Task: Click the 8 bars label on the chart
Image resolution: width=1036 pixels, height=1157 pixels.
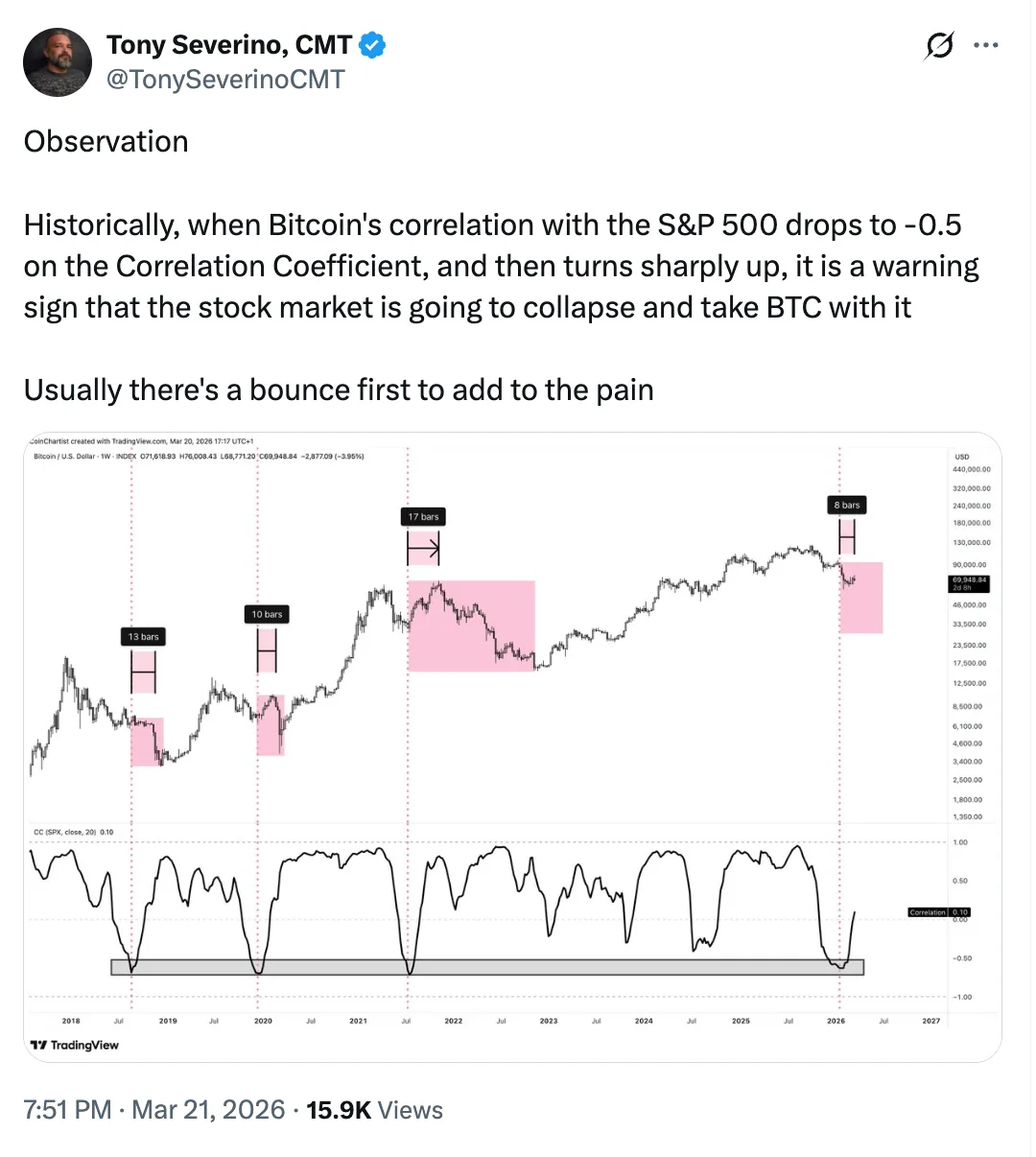Action: click(x=846, y=505)
